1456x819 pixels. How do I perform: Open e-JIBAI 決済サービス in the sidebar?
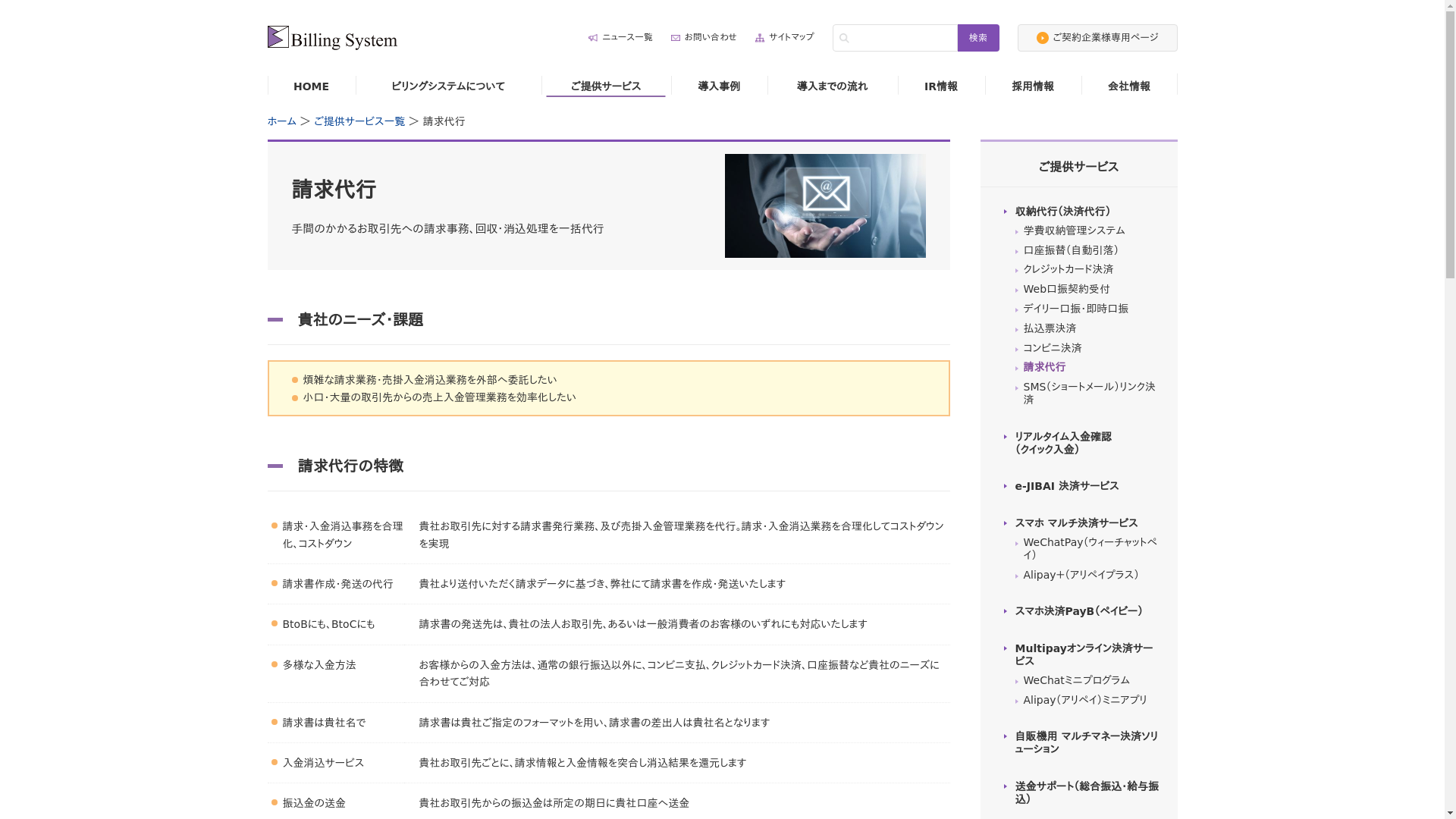click(x=1066, y=486)
